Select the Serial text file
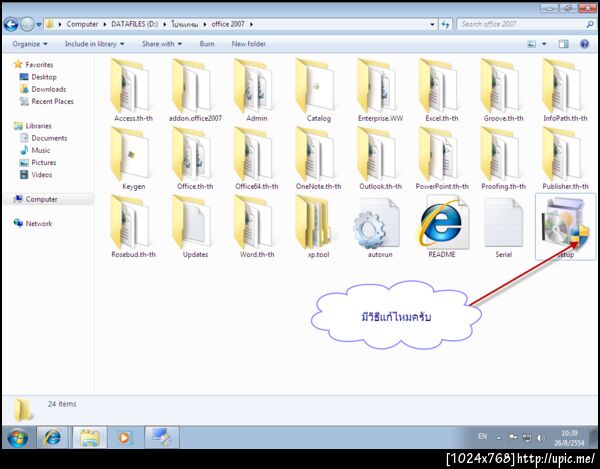 (504, 227)
